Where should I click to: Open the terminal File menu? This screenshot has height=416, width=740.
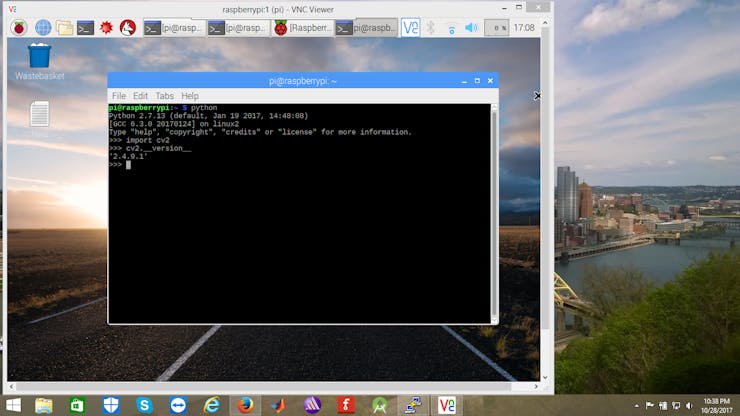(x=119, y=96)
